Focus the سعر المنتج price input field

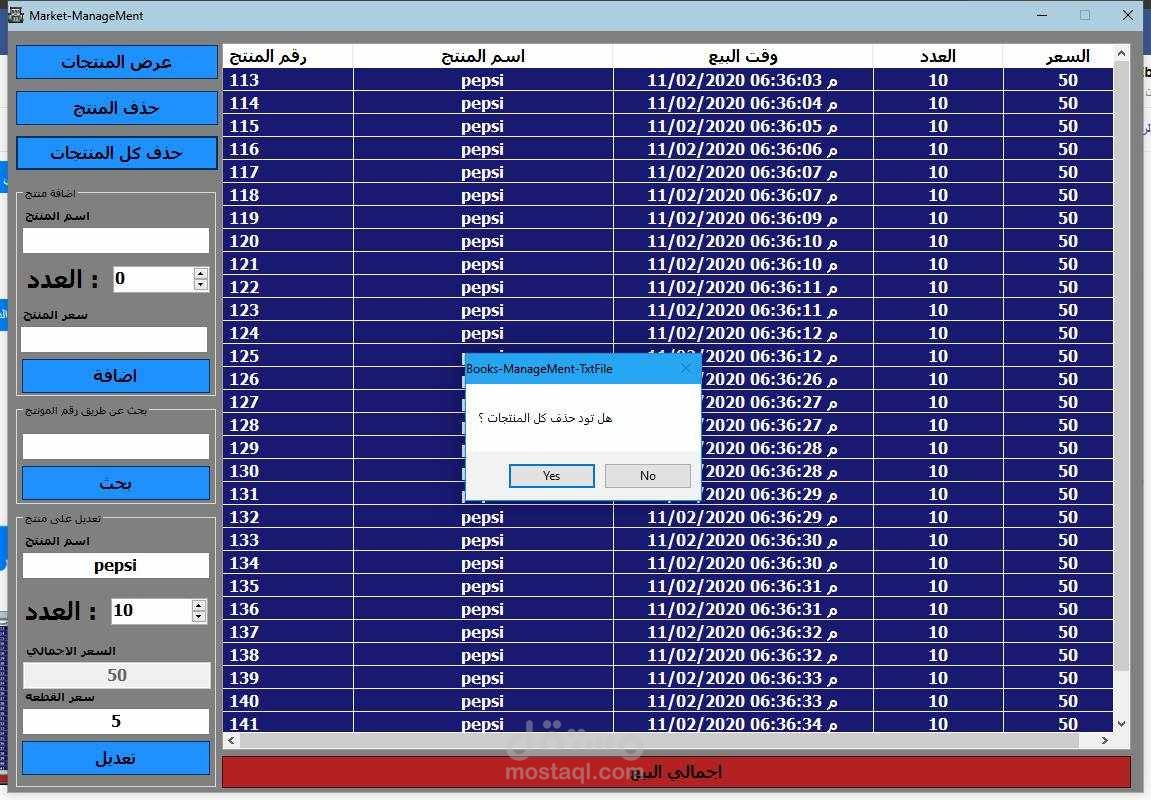(x=115, y=340)
